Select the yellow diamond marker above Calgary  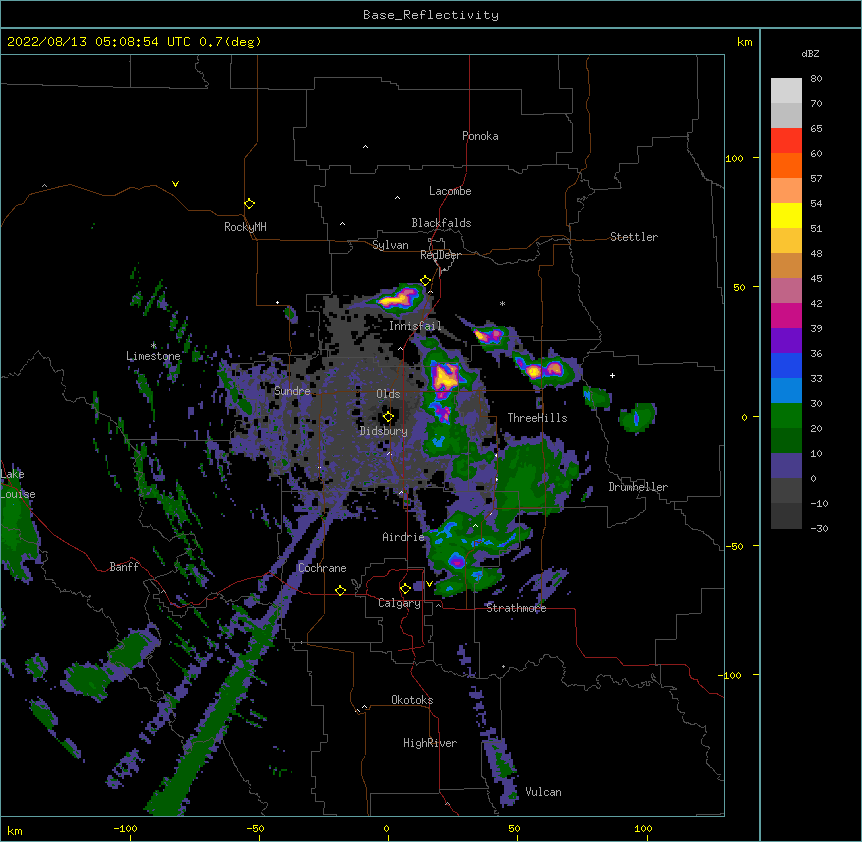click(x=405, y=589)
